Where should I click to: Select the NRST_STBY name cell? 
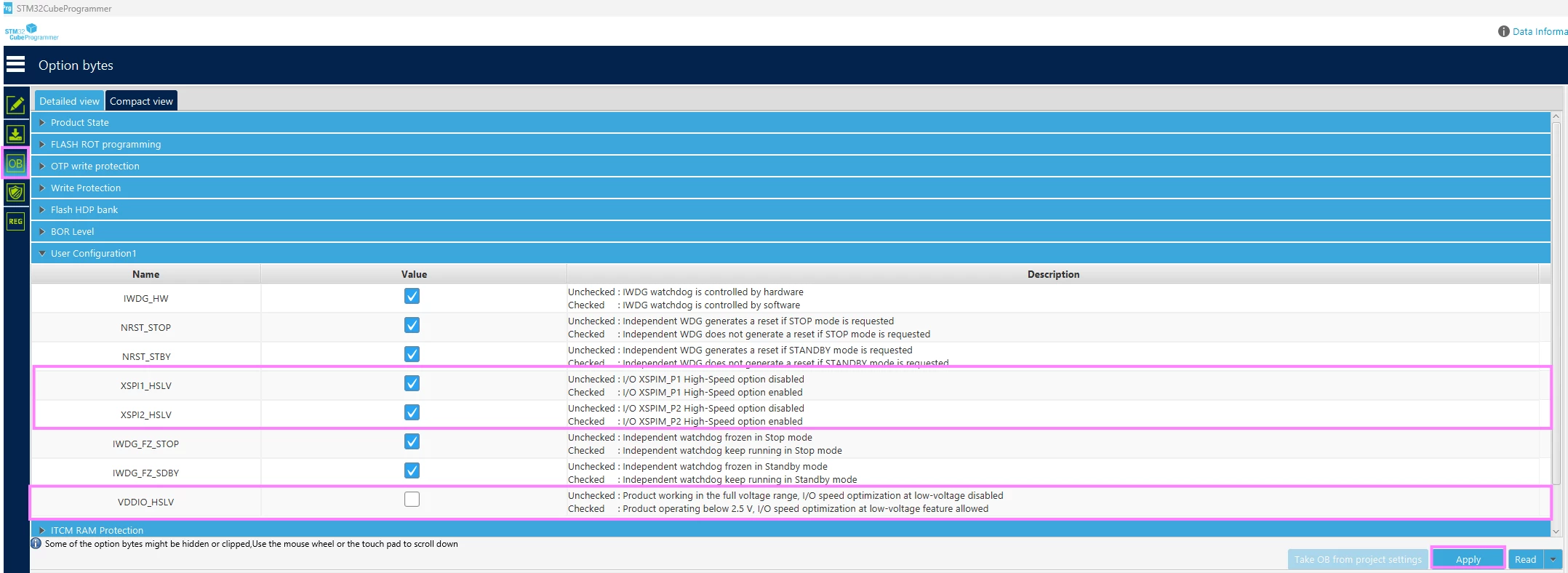coord(145,356)
